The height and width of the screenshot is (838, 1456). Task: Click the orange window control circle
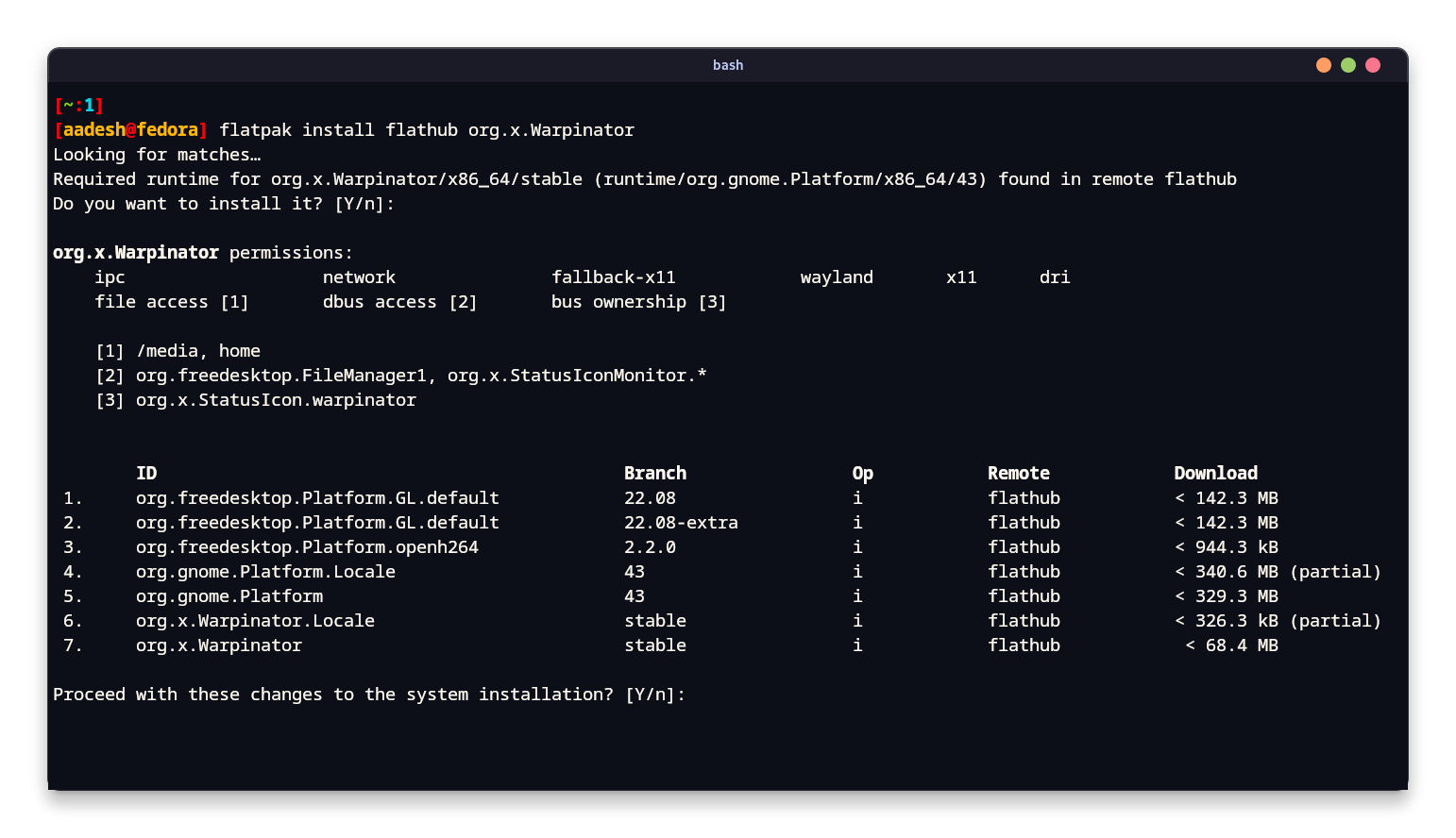pos(1323,65)
